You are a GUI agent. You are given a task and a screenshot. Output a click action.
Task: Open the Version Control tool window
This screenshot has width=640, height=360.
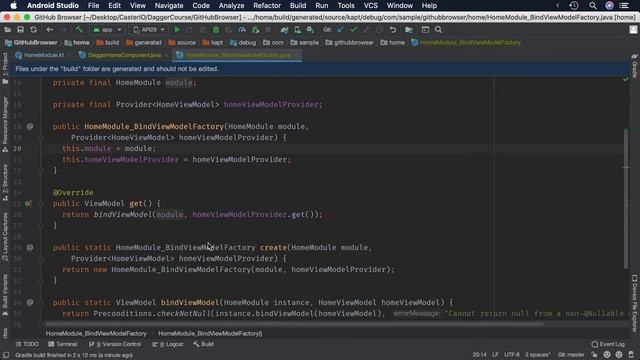(x=115, y=344)
